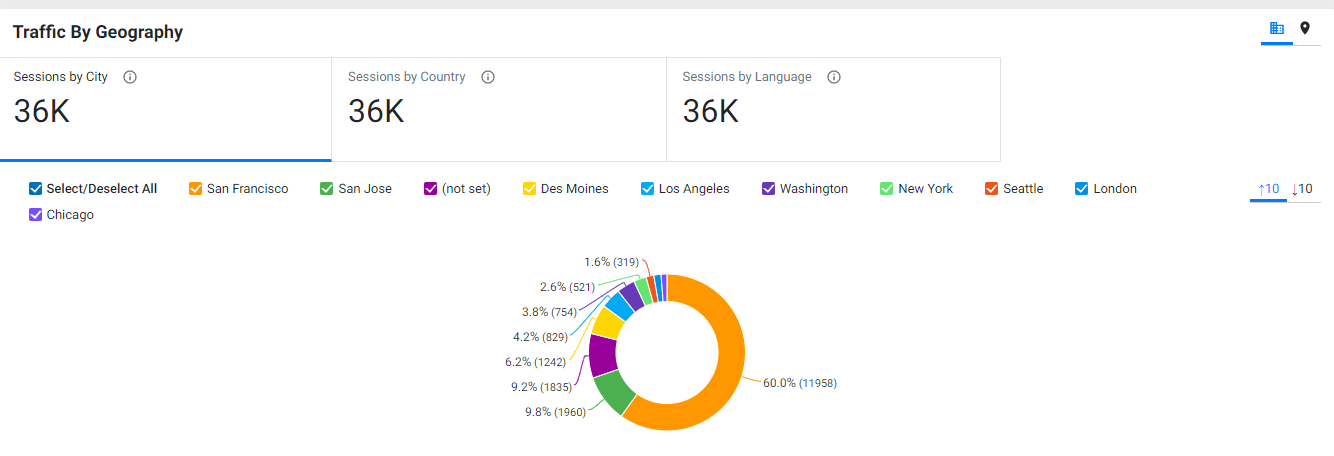Click the Traffic By Geography heading
Viewport: 1334px width, 456px height.
(x=98, y=32)
